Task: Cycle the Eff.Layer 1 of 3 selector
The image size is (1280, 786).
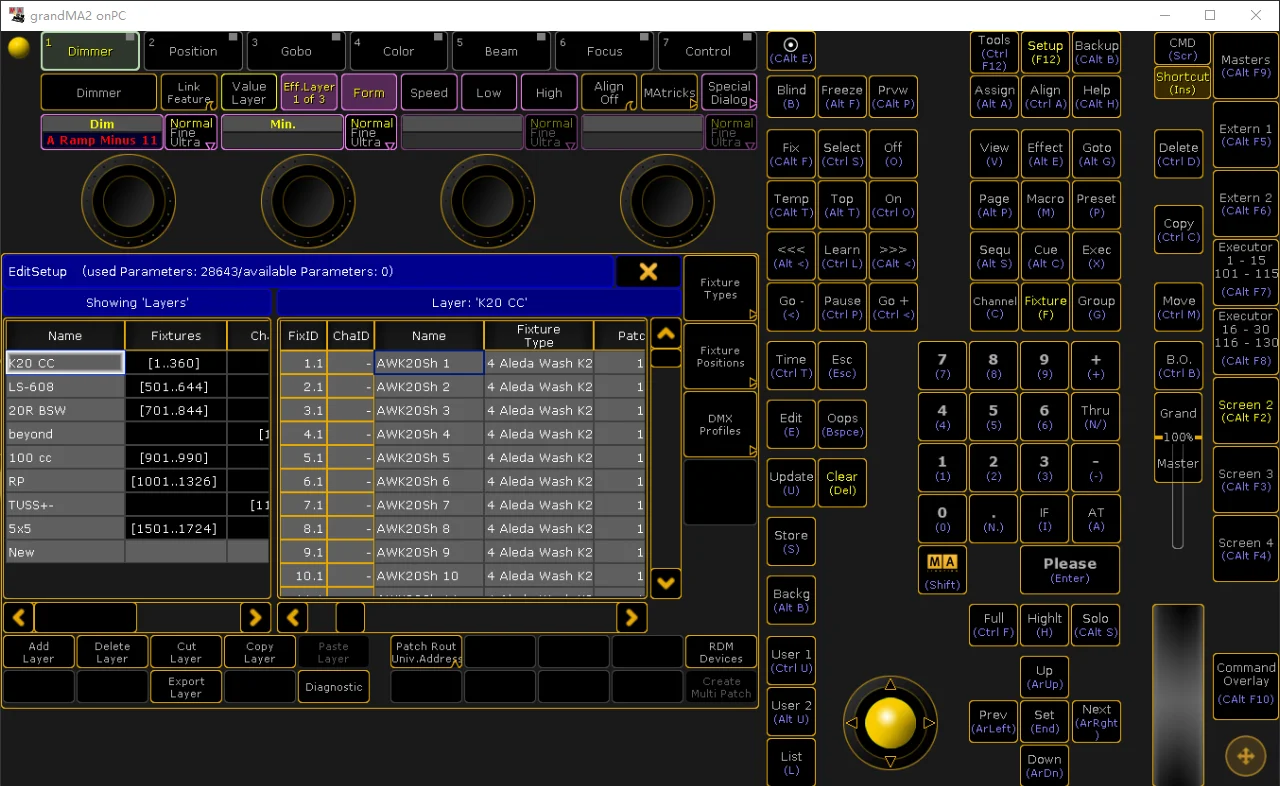Action: 309,93
